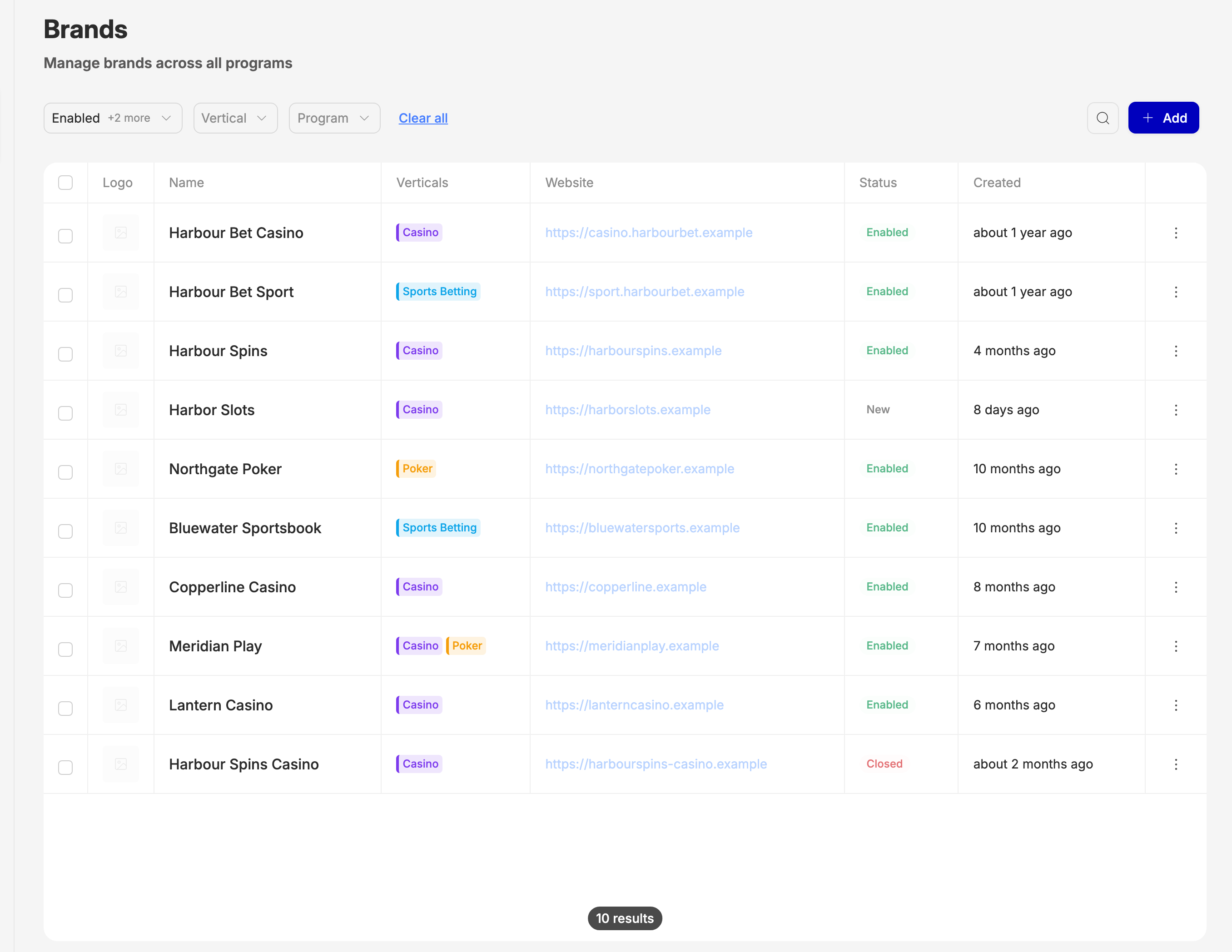1232x952 pixels.
Task: Sort by the Created column header
Action: pos(996,183)
